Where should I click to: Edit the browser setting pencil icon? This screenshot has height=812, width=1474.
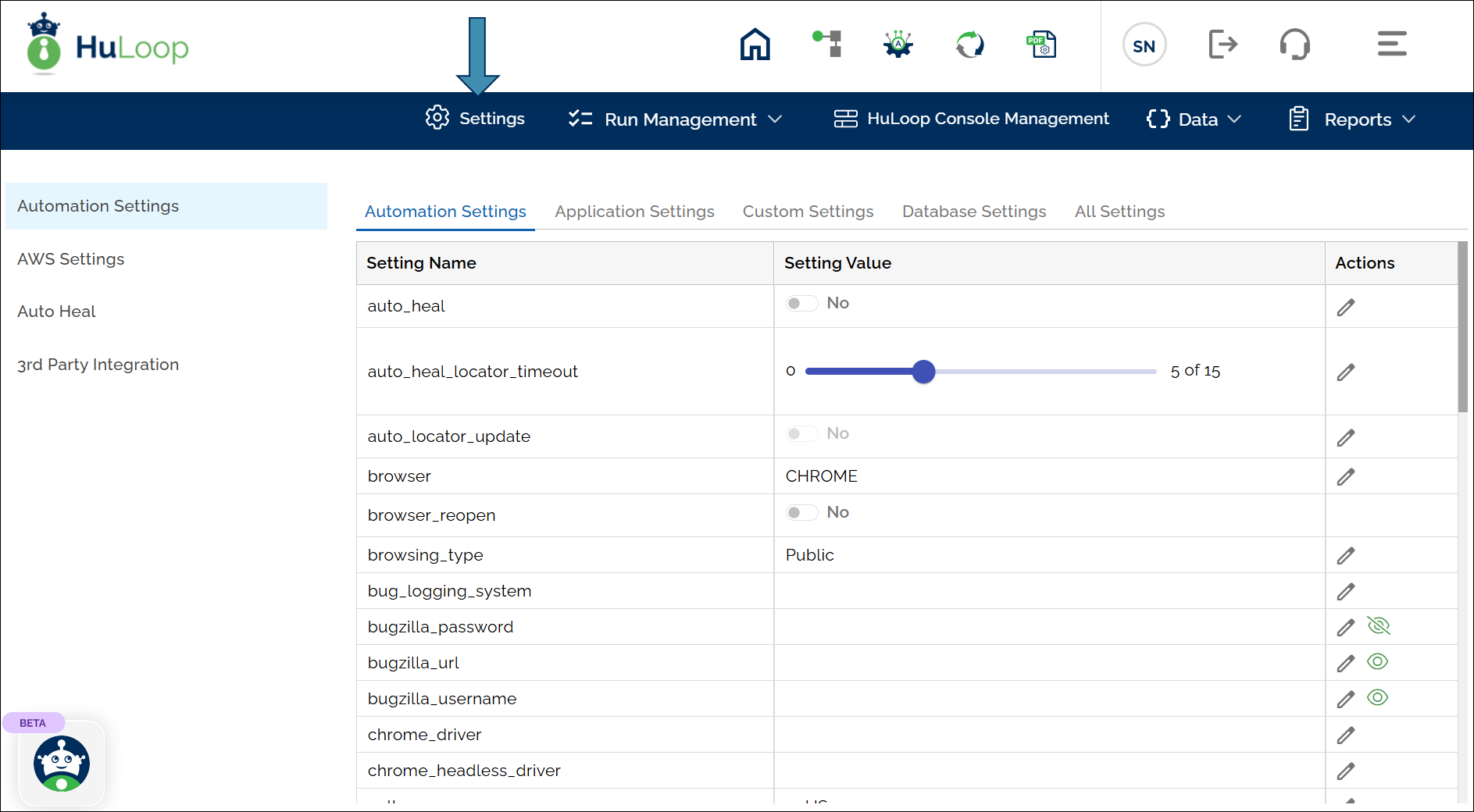click(x=1345, y=477)
